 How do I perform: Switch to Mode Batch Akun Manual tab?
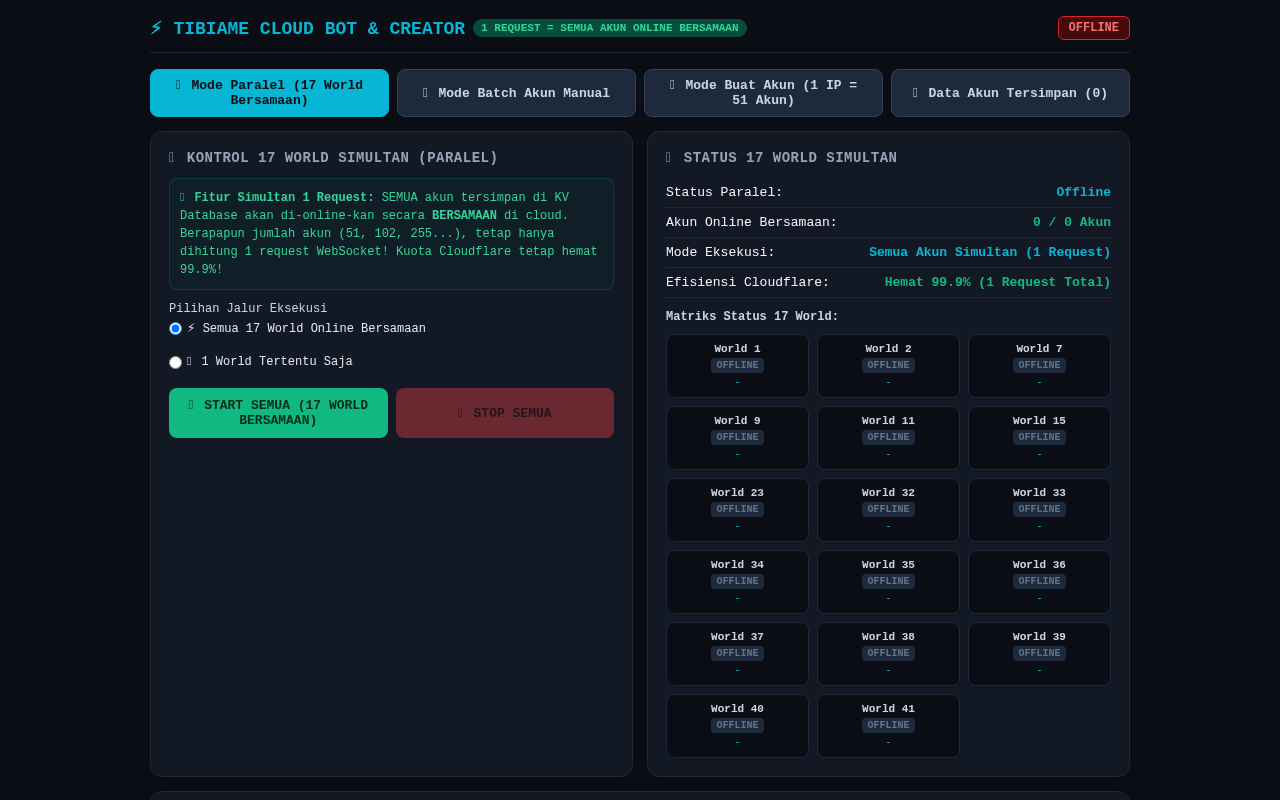point(516,93)
